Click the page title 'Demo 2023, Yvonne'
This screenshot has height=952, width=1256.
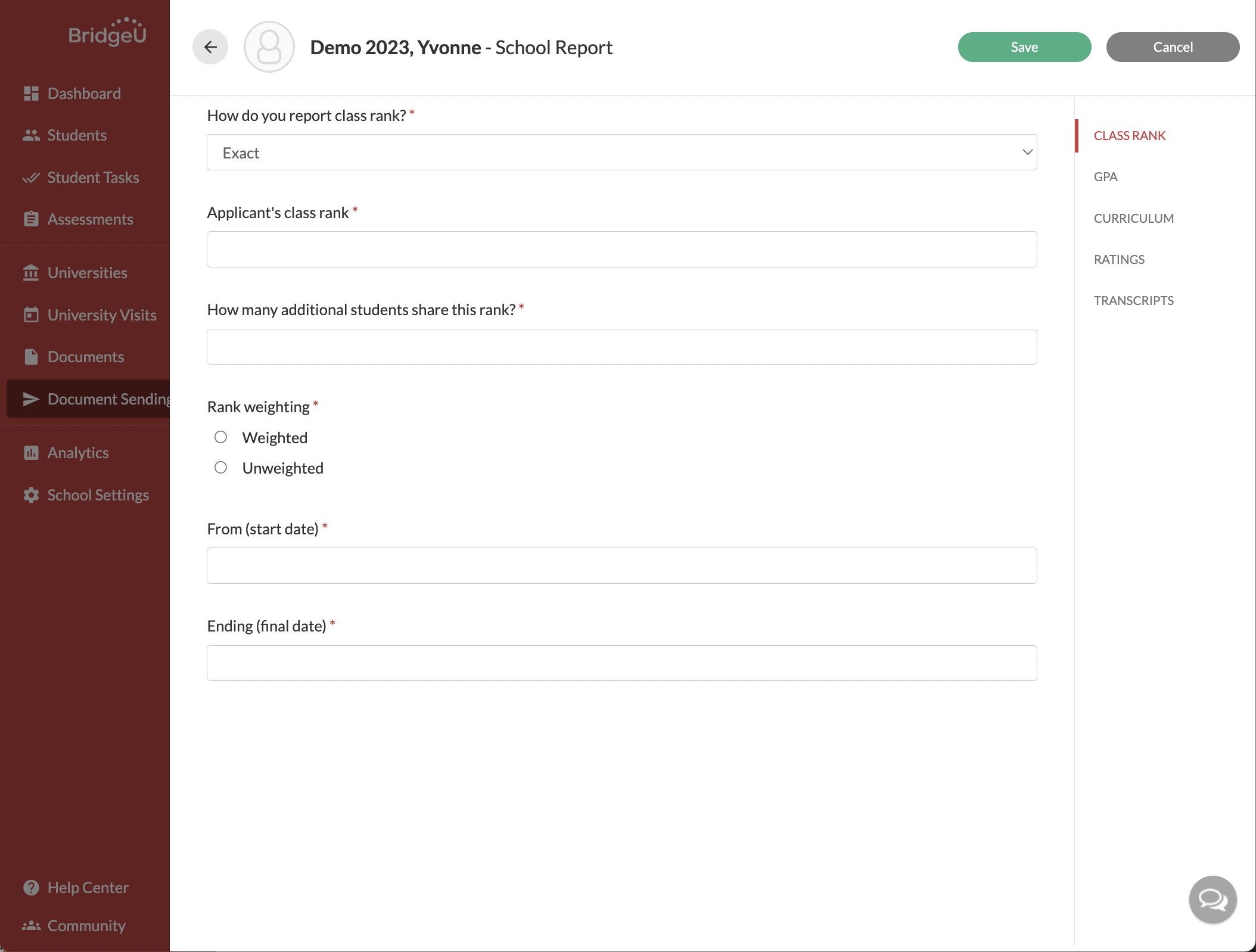[395, 47]
